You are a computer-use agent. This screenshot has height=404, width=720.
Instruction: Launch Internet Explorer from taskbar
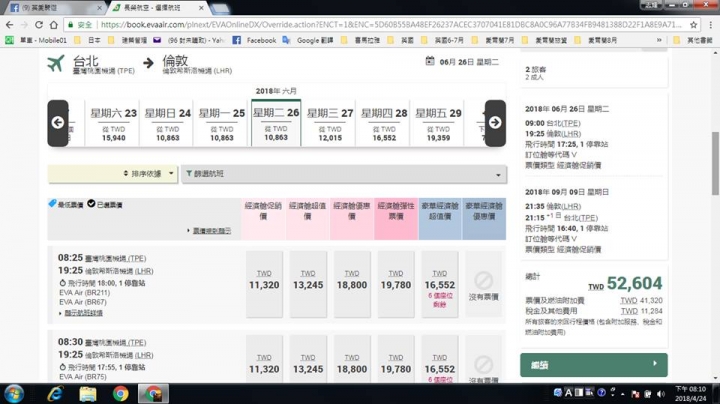pos(55,394)
